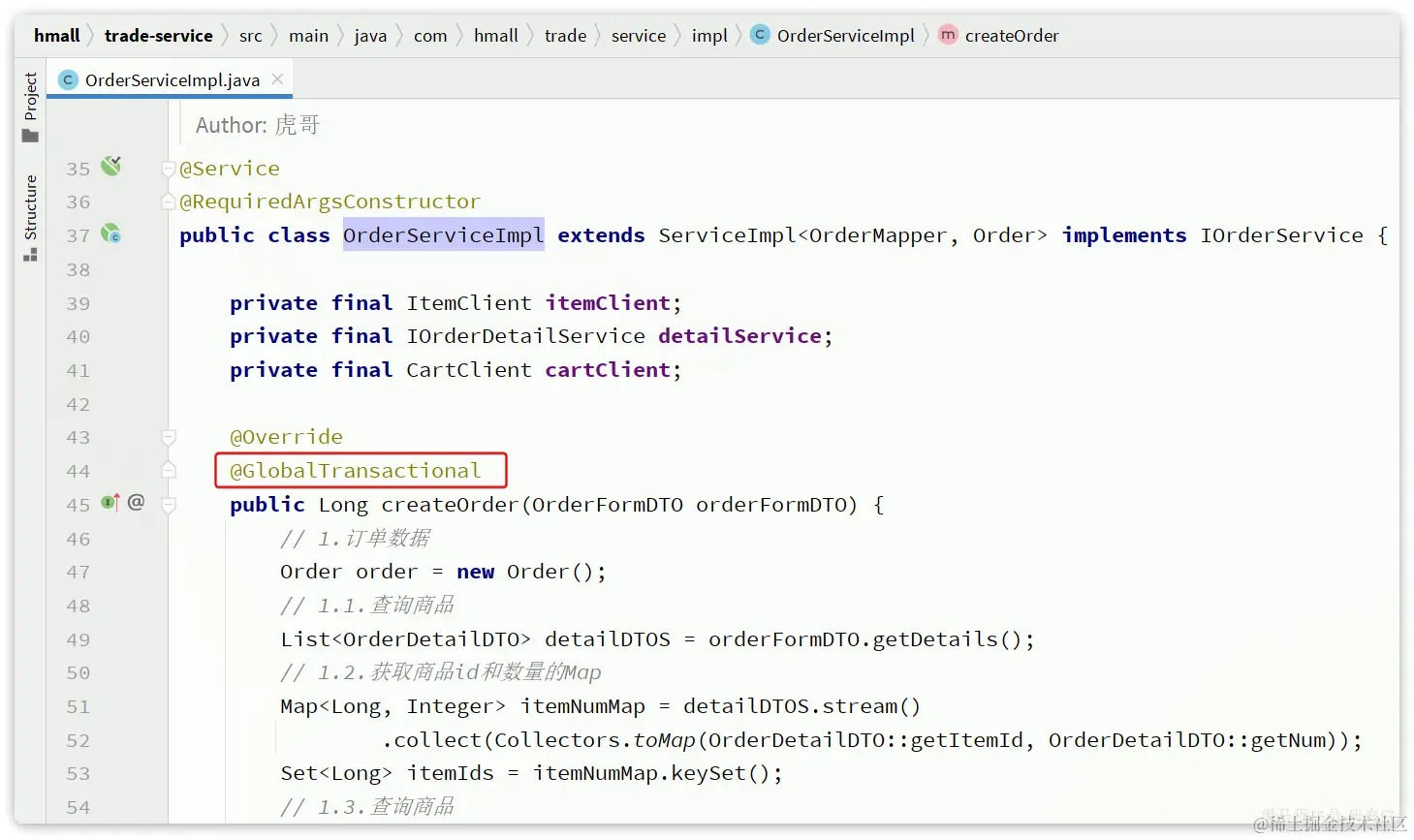Open the createOrder breadcrumb

[x=1012, y=36]
